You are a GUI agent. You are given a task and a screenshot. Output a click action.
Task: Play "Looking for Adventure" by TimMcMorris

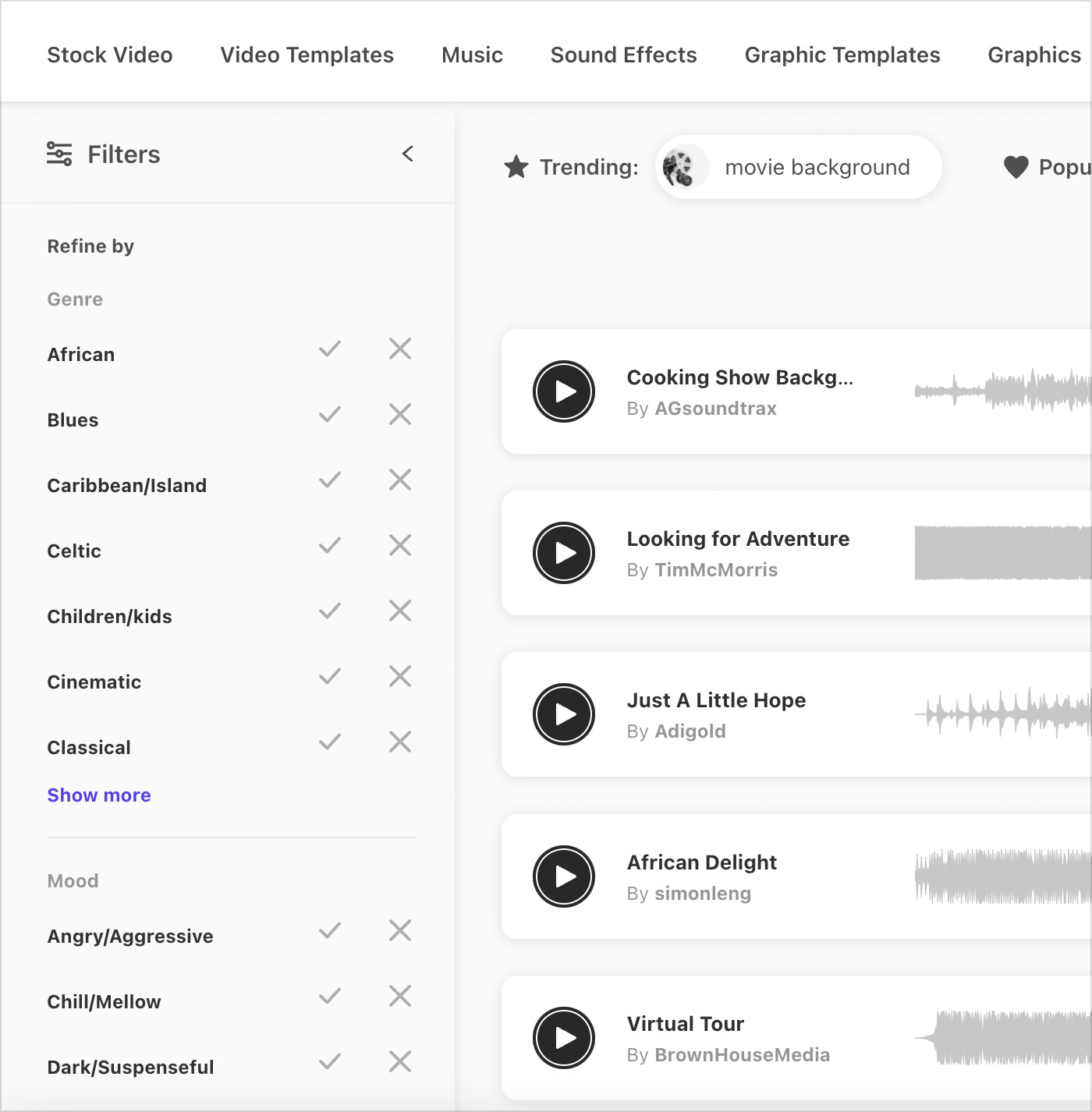point(563,553)
